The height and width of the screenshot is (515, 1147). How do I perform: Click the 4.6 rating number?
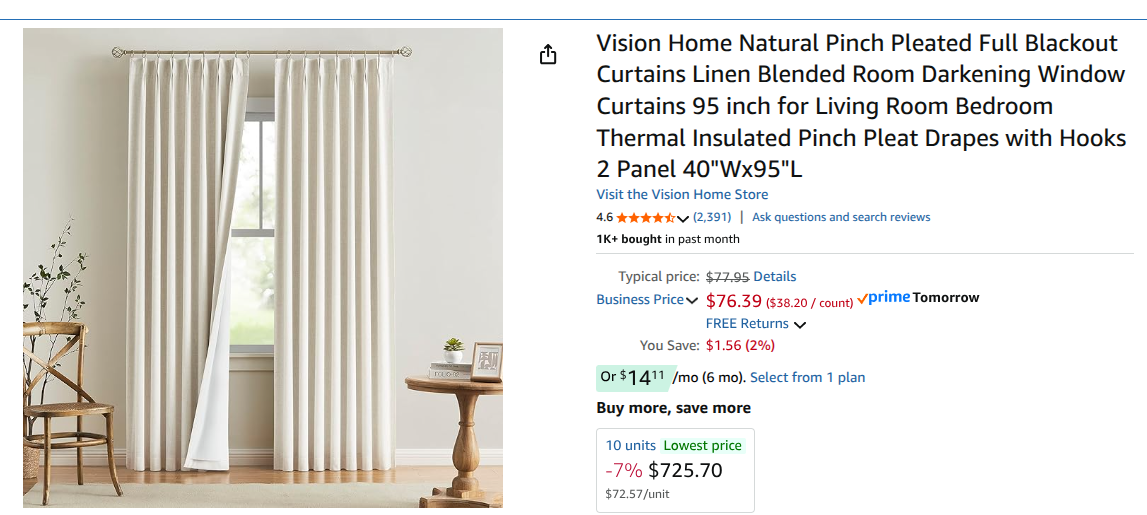click(604, 217)
